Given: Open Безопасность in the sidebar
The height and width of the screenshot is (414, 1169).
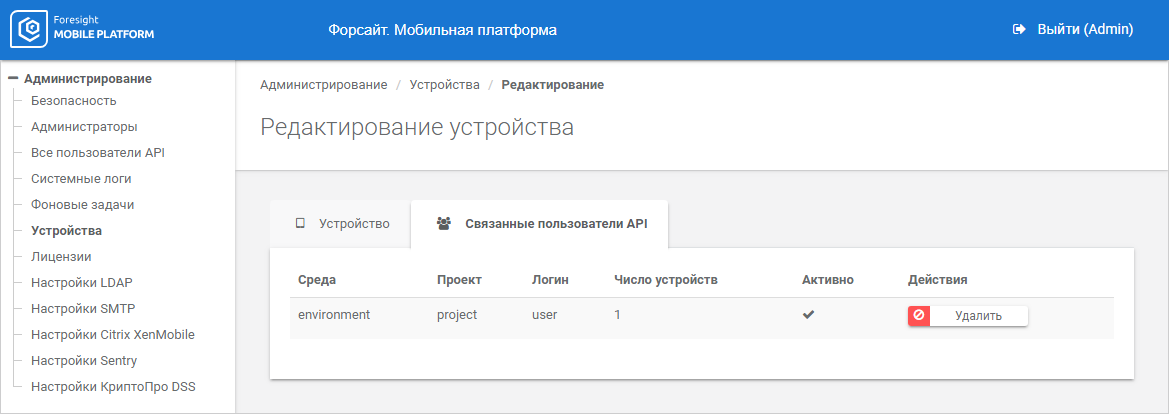Looking at the screenshot, I should pos(74,101).
